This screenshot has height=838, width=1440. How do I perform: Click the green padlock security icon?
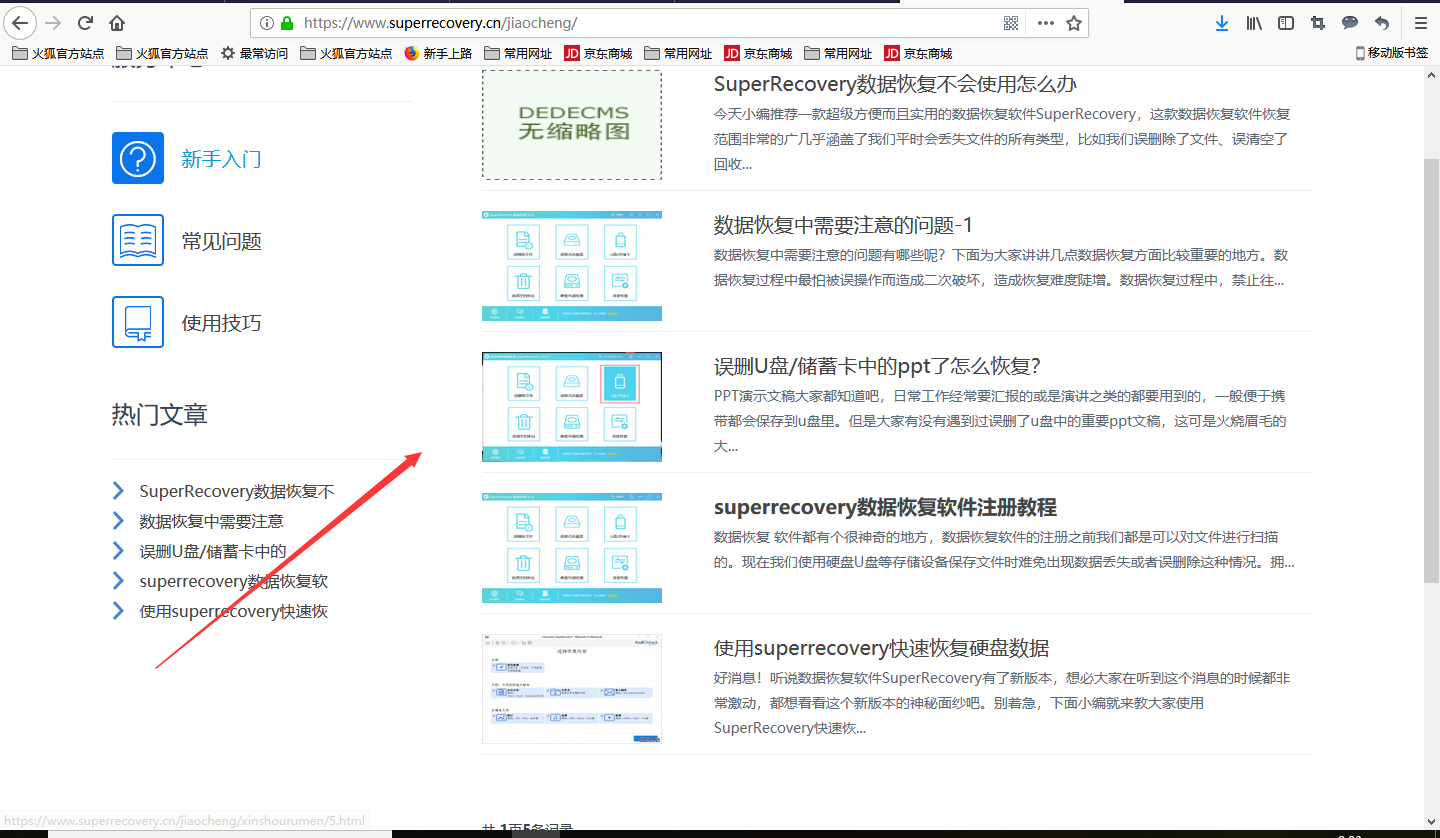pyautogui.click(x=287, y=22)
